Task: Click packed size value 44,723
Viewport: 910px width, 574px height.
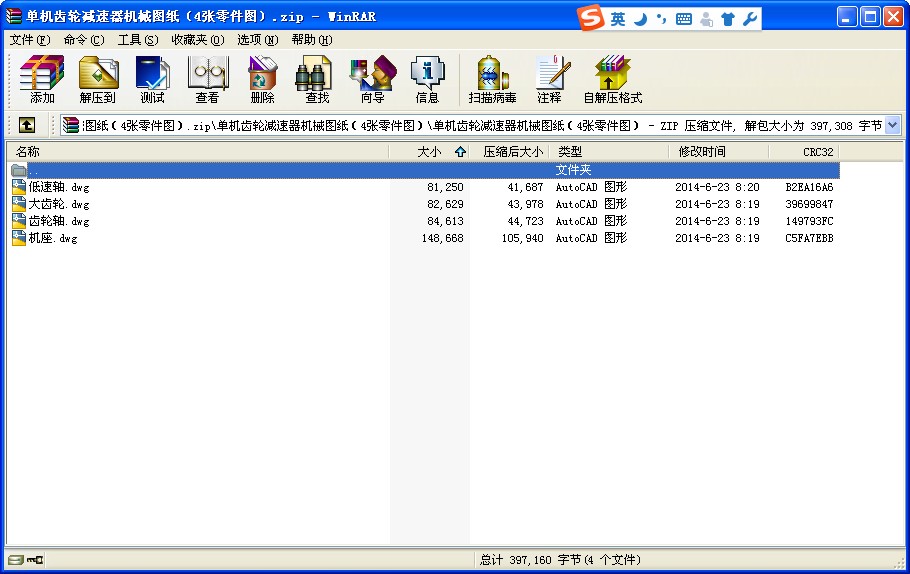Action: [x=525, y=221]
